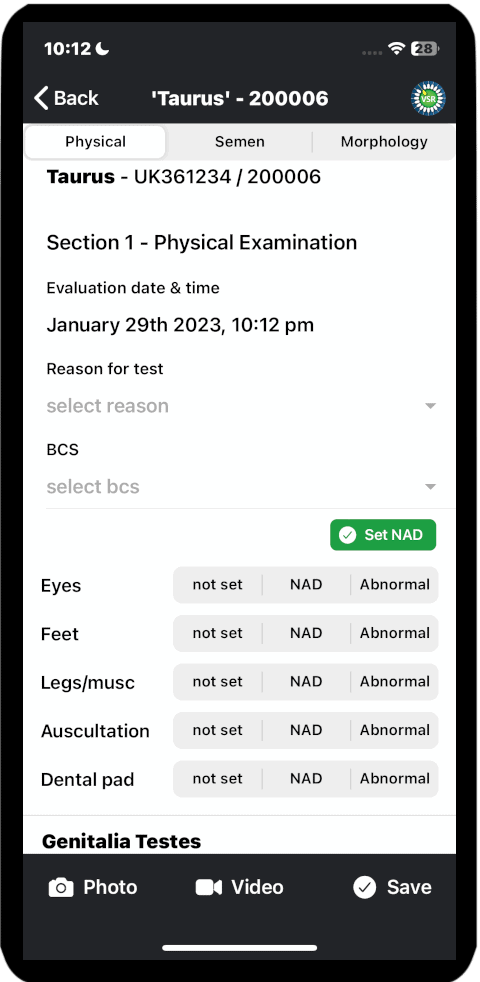Mark Dental pad as Abnormal
The image size is (480, 982).
[395, 778]
